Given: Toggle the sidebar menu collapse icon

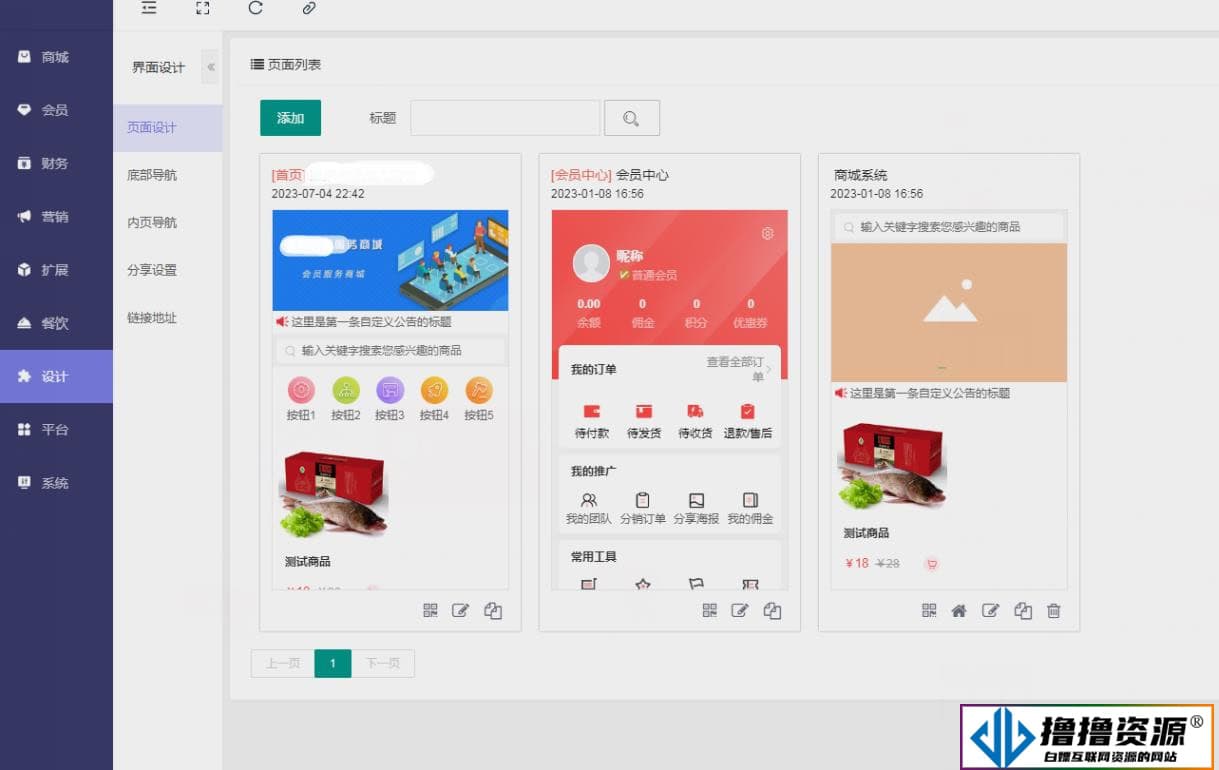Looking at the screenshot, I should pyautogui.click(x=149, y=8).
